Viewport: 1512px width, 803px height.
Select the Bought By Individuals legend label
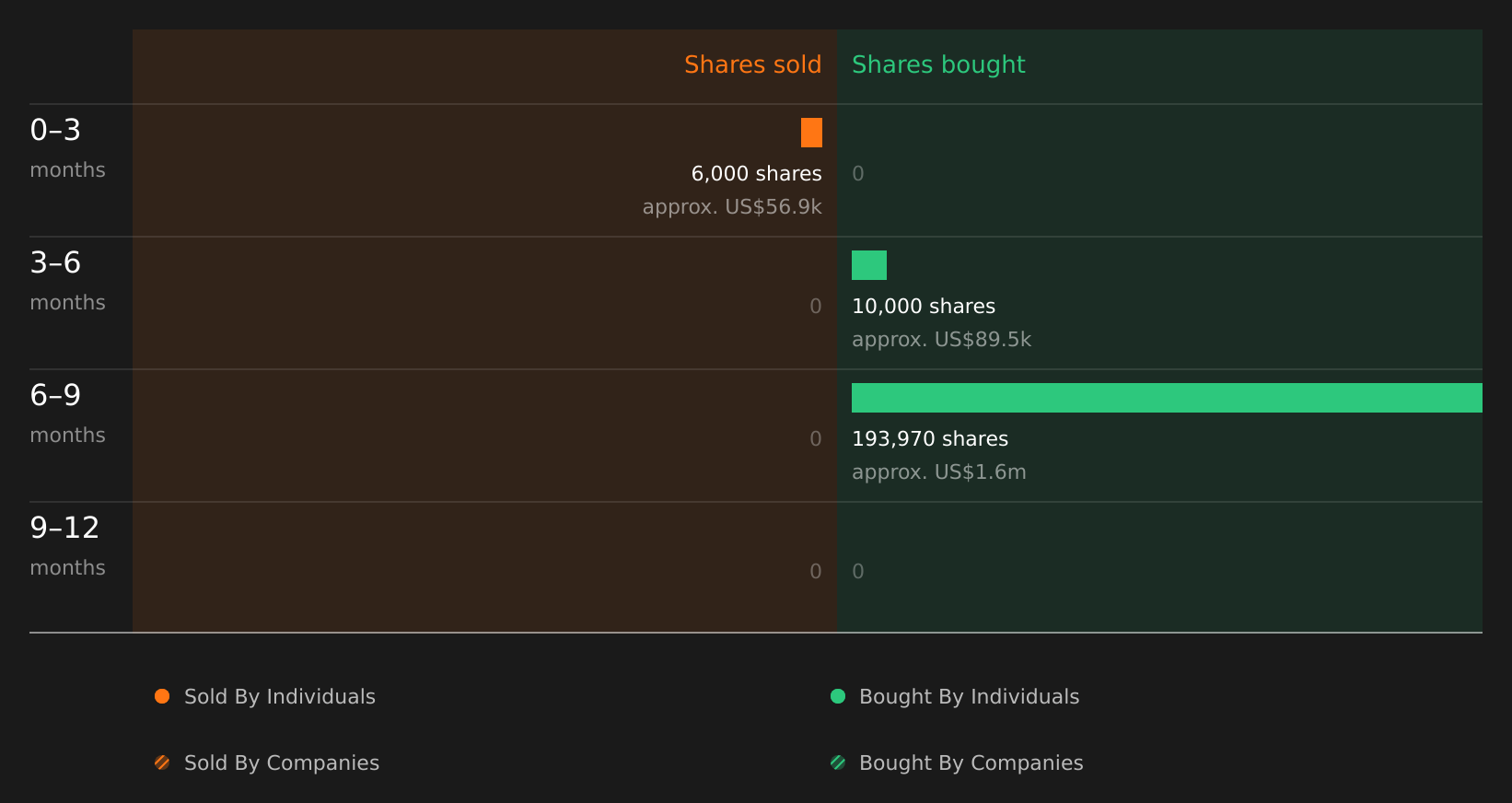click(x=970, y=697)
